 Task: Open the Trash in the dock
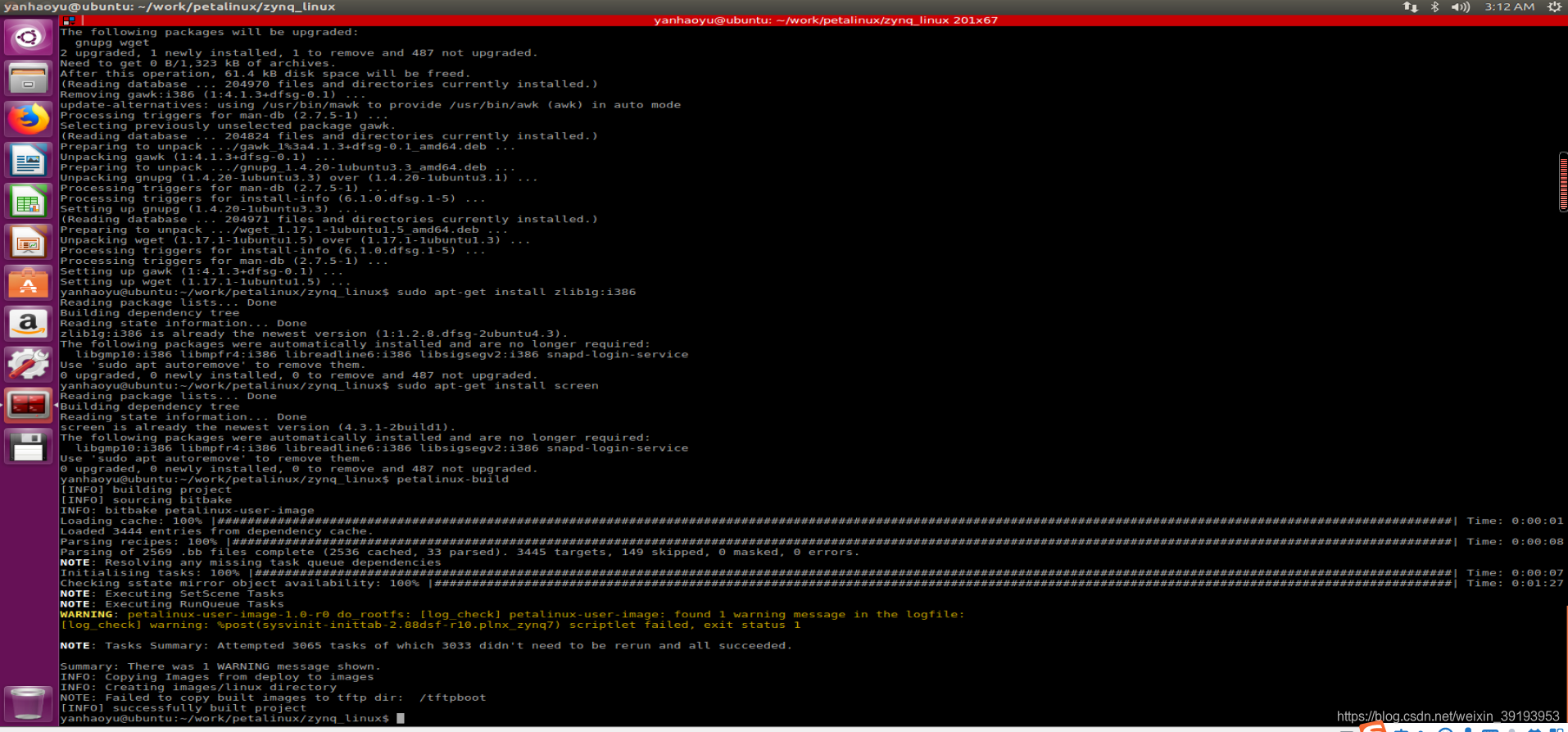click(29, 703)
